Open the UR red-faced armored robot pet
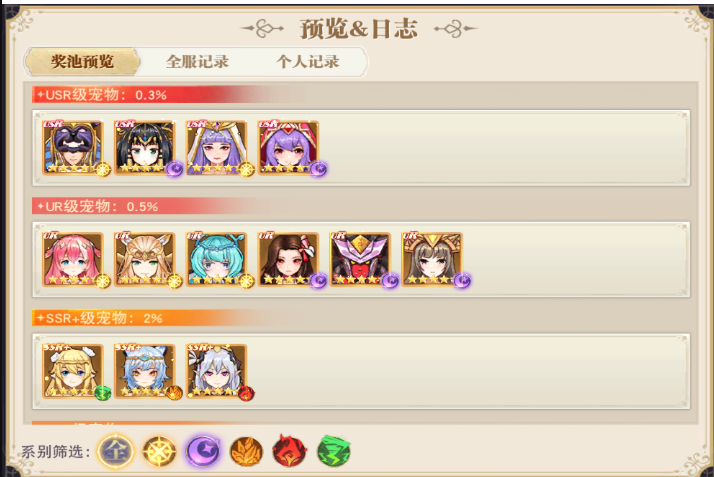 tap(361, 259)
